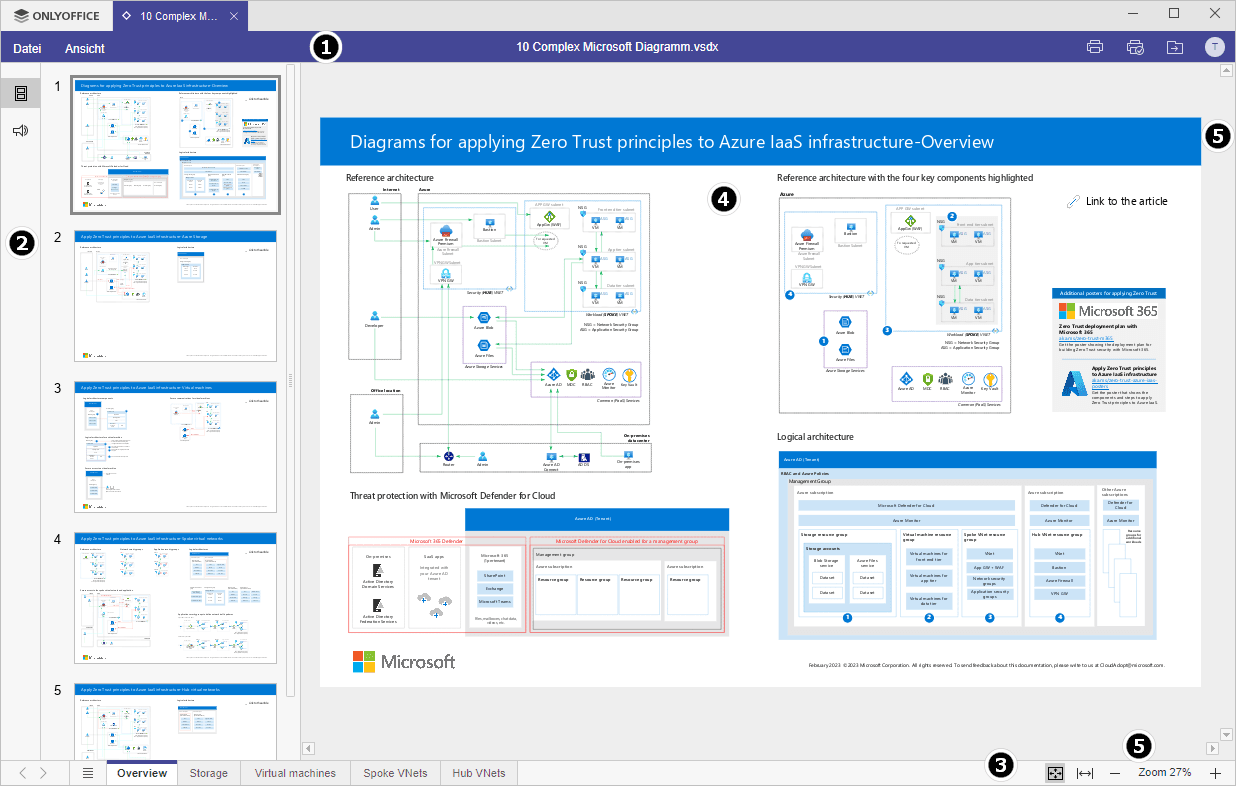The height and width of the screenshot is (786, 1236).
Task: Switch to the Overview sheet tab
Action: tap(141, 773)
